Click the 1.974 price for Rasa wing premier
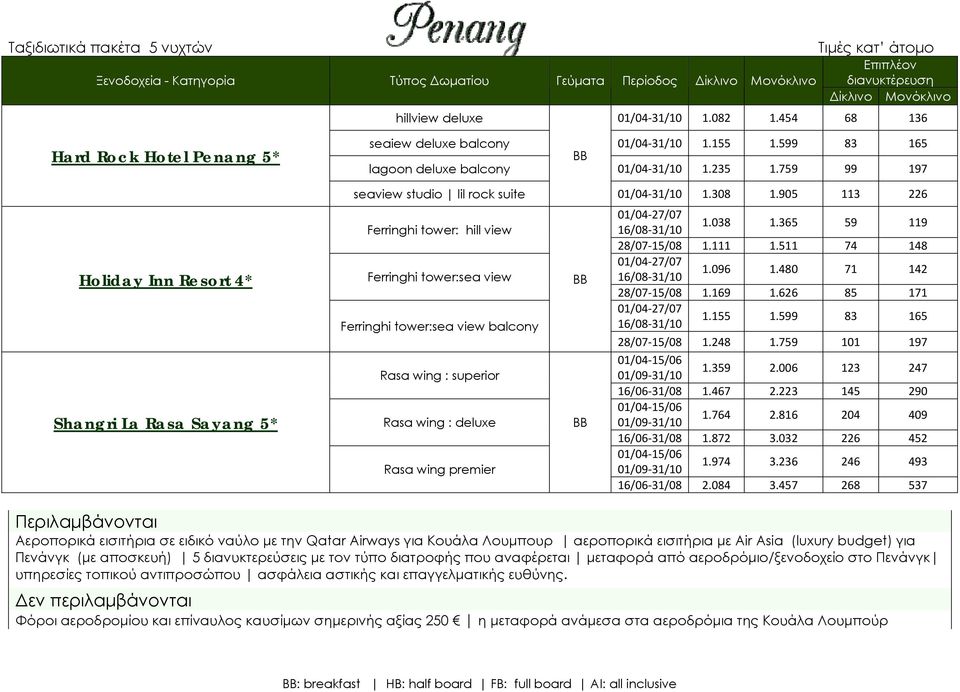Viewport: 960px width, 692px height. coord(716,462)
